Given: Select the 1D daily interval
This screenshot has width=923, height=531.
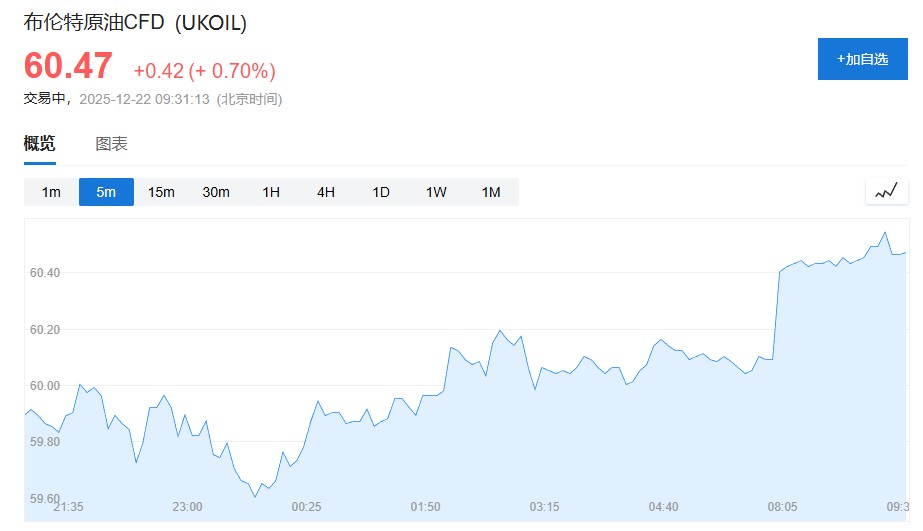Looking at the screenshot, I should coord(381,192).
